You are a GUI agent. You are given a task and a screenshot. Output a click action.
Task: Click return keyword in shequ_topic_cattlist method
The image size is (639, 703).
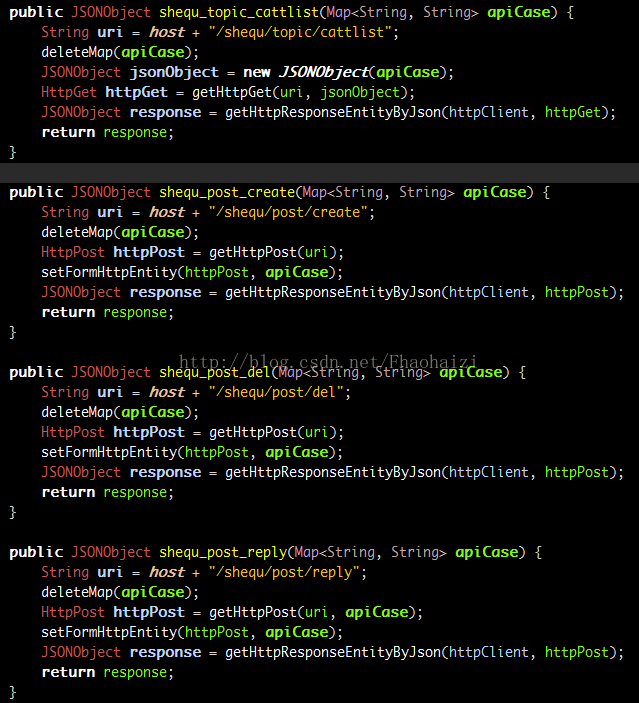(x=68, y=133)
